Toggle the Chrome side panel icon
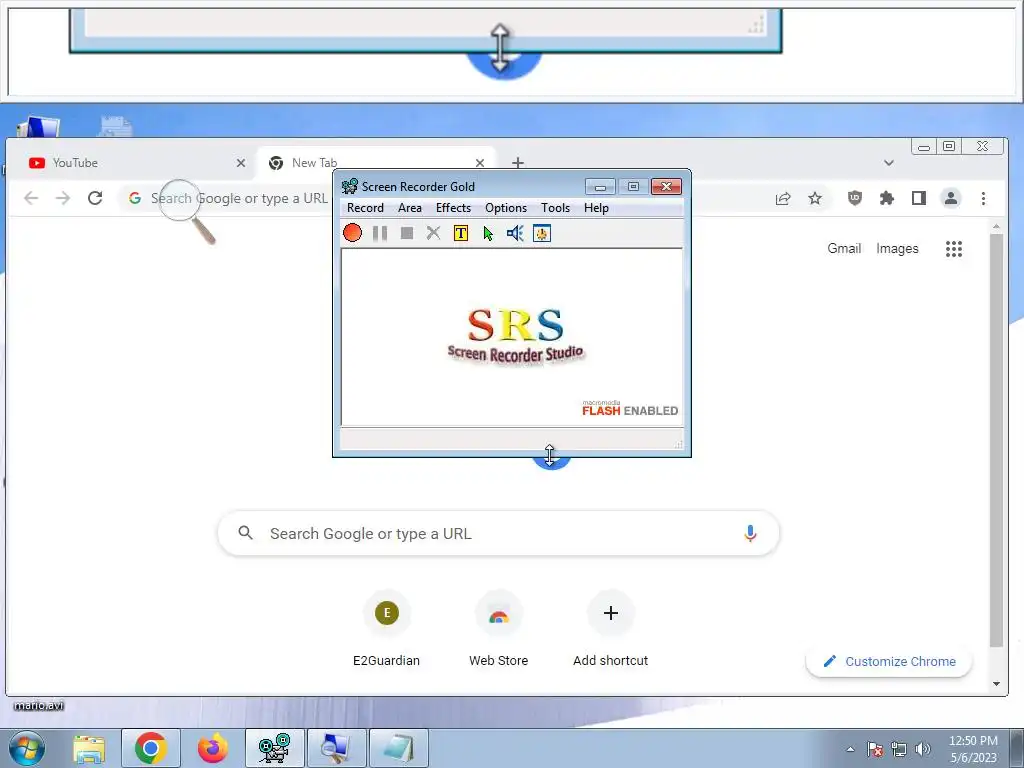The width and height of the screenshot is (1024, 768). coord(919,198)
